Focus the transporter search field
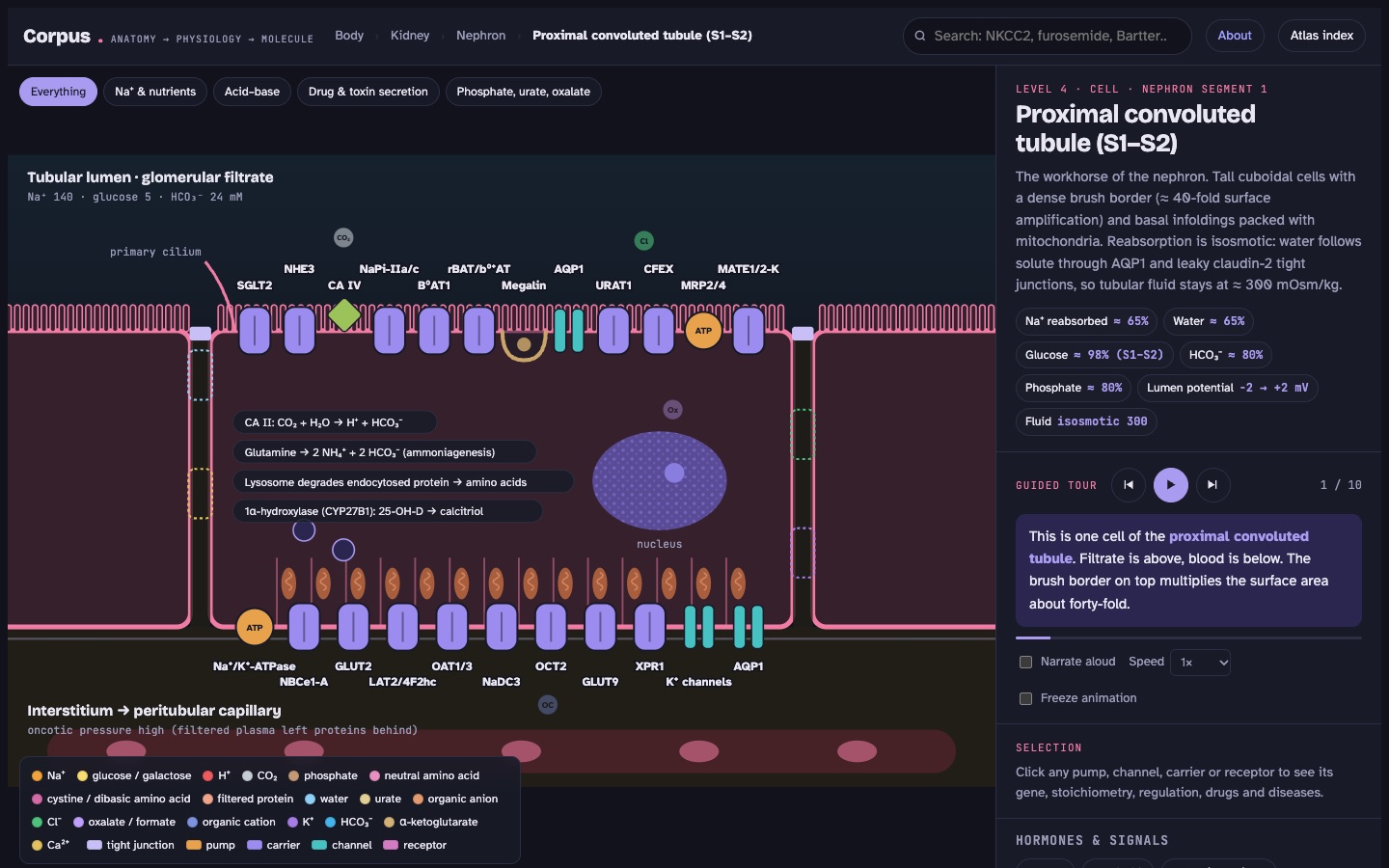This screenshot has width=1389, height=868. pyautogui.click(x=1048, y=36)
